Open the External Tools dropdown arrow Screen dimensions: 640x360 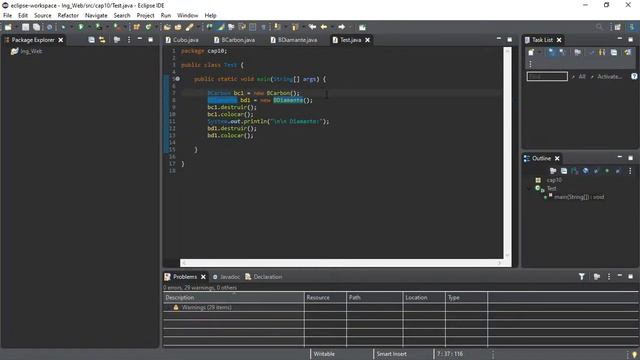pos(125,27)
